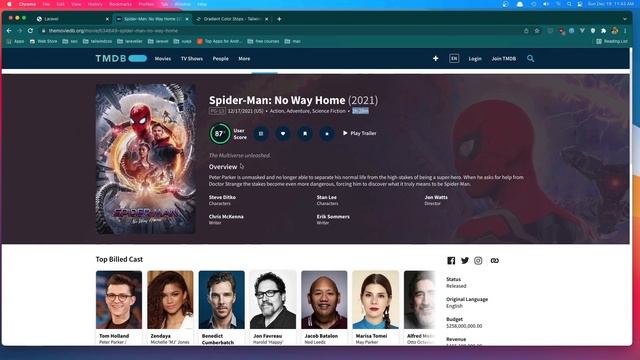This screenshot has width=640, height=360.
Task: Click the address bar URL field
Action: click(x=282, y=31)
